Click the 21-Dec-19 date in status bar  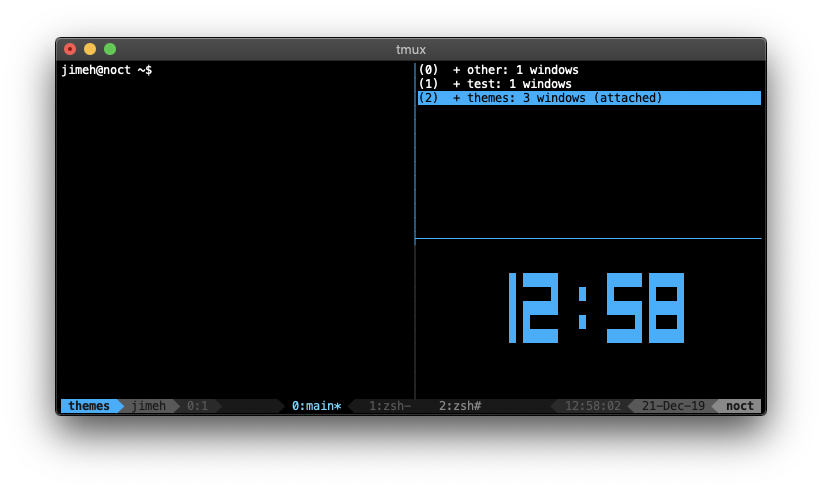673,406
